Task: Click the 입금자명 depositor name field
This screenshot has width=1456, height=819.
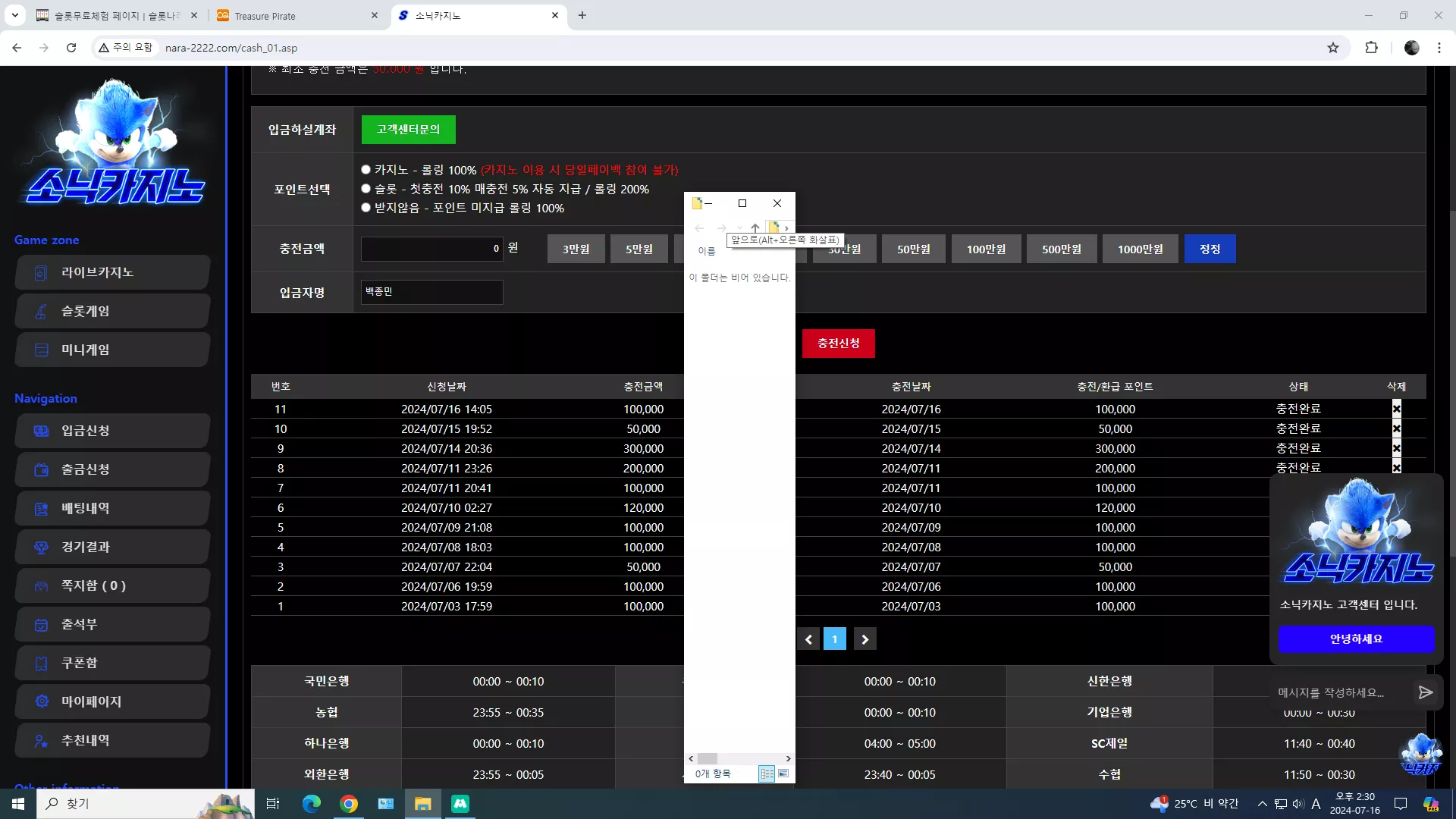Action: tap(432, 292)
